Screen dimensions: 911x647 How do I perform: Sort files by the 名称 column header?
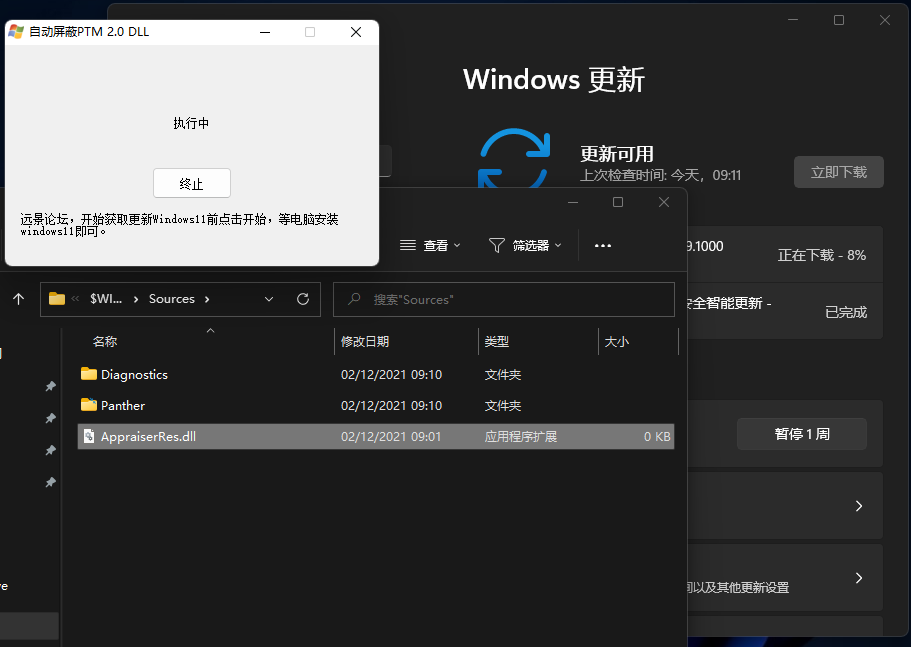tap(105, 340)
